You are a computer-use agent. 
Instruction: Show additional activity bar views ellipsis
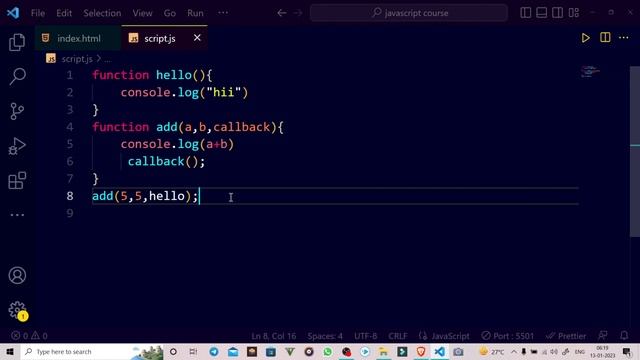tap(17, 215)
